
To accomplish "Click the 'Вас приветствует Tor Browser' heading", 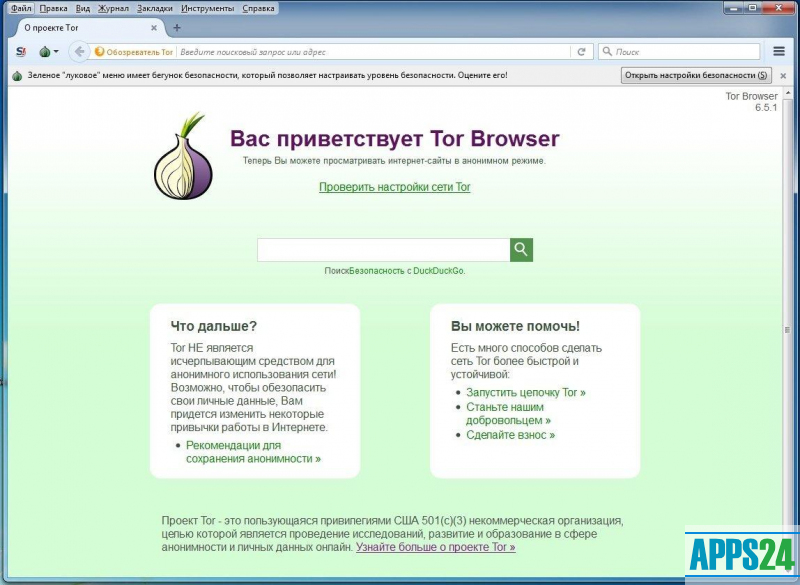I will (x=394, y=139).
